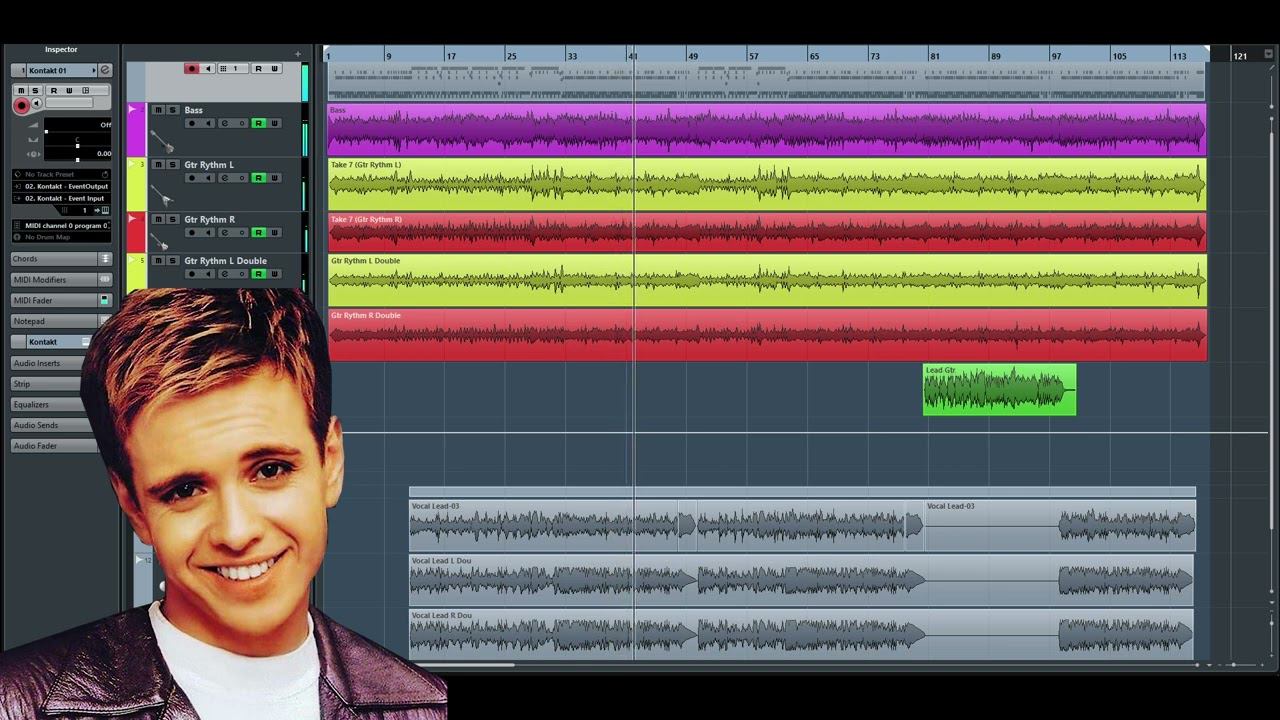Click the Chords section setup icon

(105, 259)
